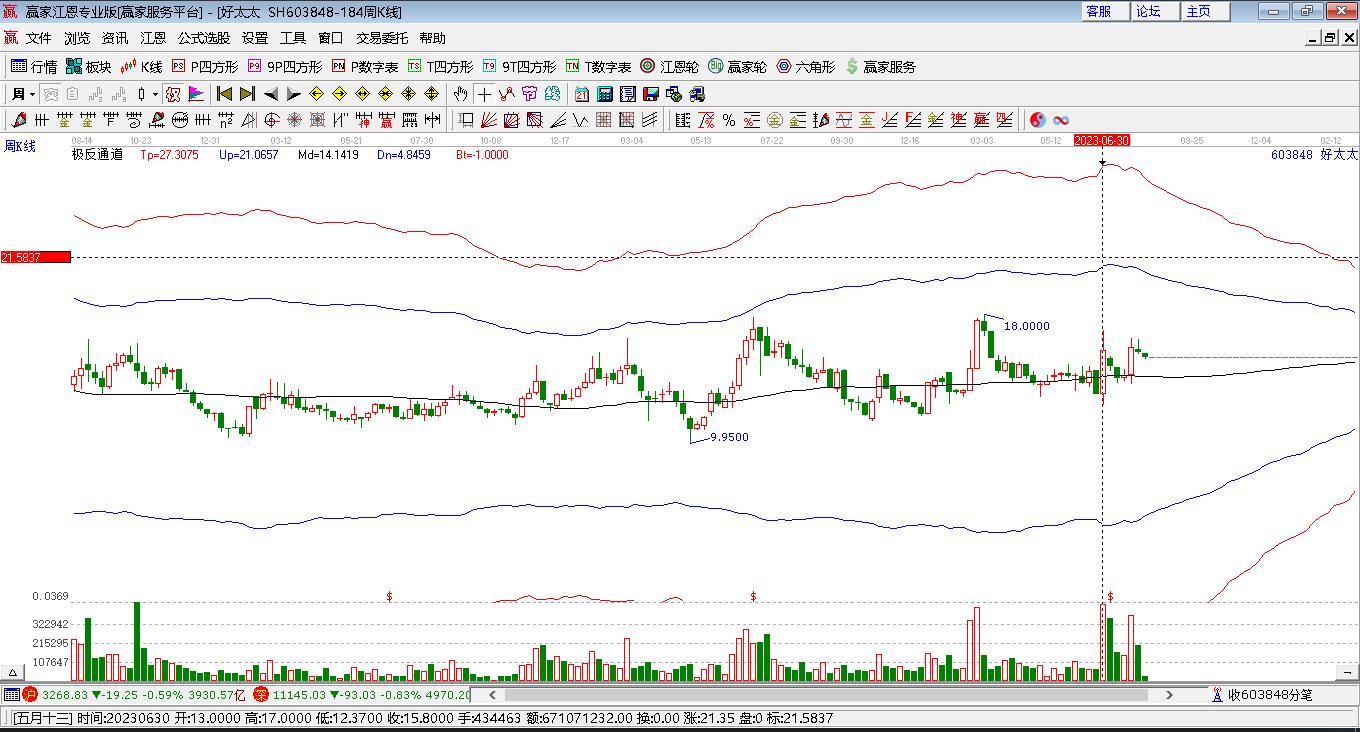Screen dimensions: 1360x732
Task: Click the 18.0000 high price label
Action: pos(1027,326)
